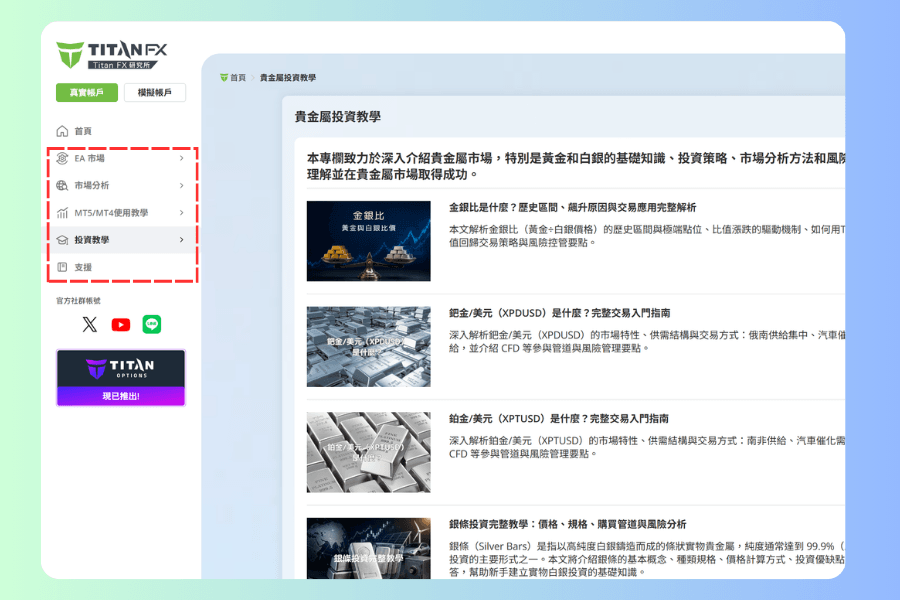Open the 模擬帳戶 demo account button
The width and height of the screenshot is (900, 600).
tap(155, 92)
